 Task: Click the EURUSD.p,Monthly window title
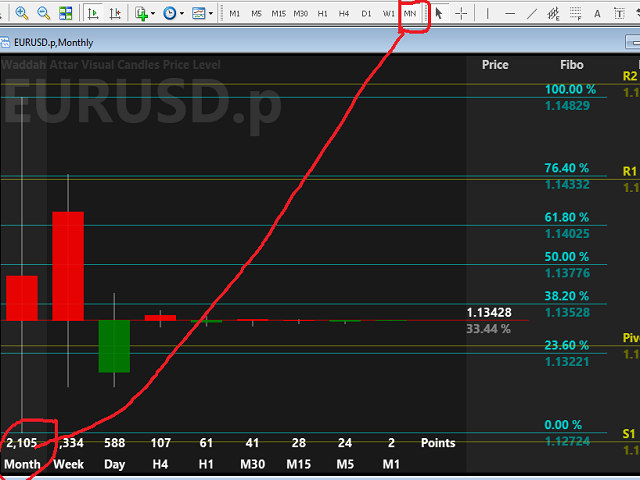(53, 42)
